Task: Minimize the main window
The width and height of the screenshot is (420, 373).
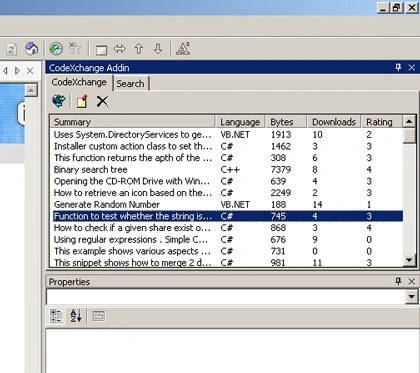Action: 383,8
